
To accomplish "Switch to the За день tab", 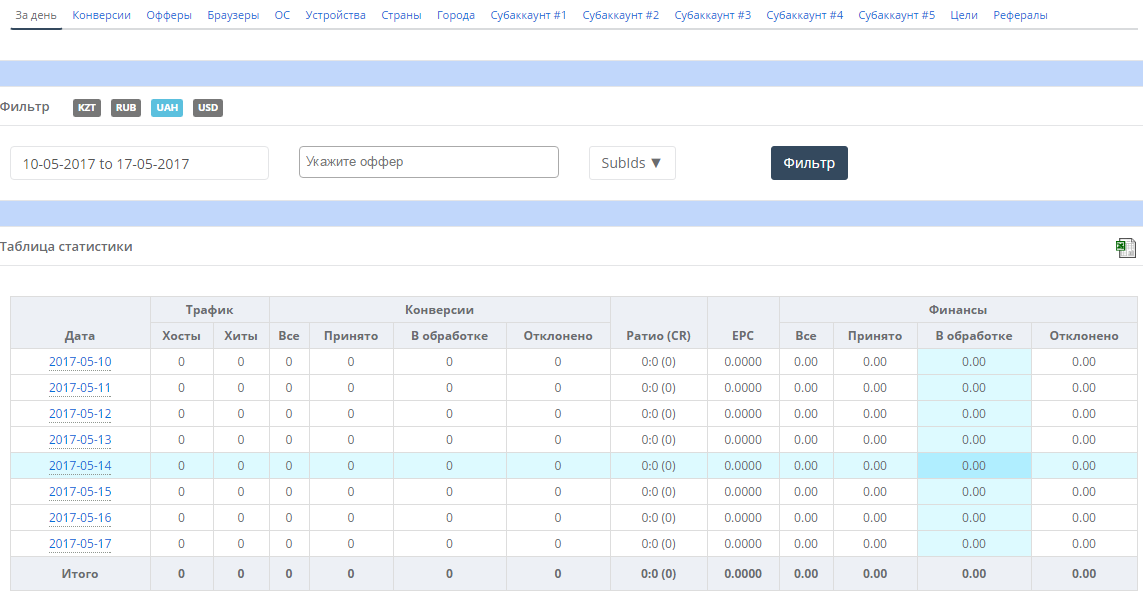I will coord(36,15).
